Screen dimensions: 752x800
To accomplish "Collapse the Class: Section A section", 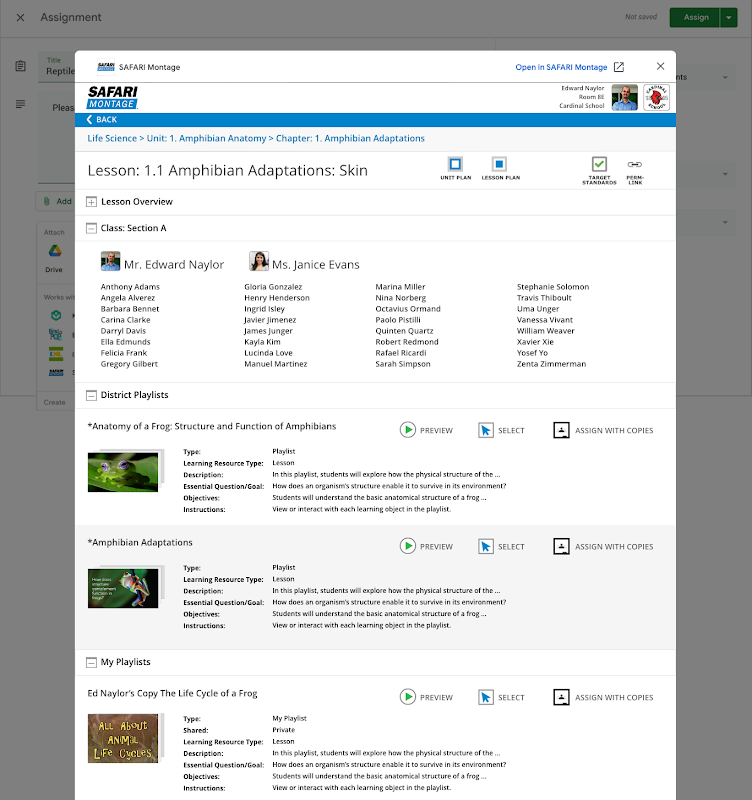I will tap(91, 228).
